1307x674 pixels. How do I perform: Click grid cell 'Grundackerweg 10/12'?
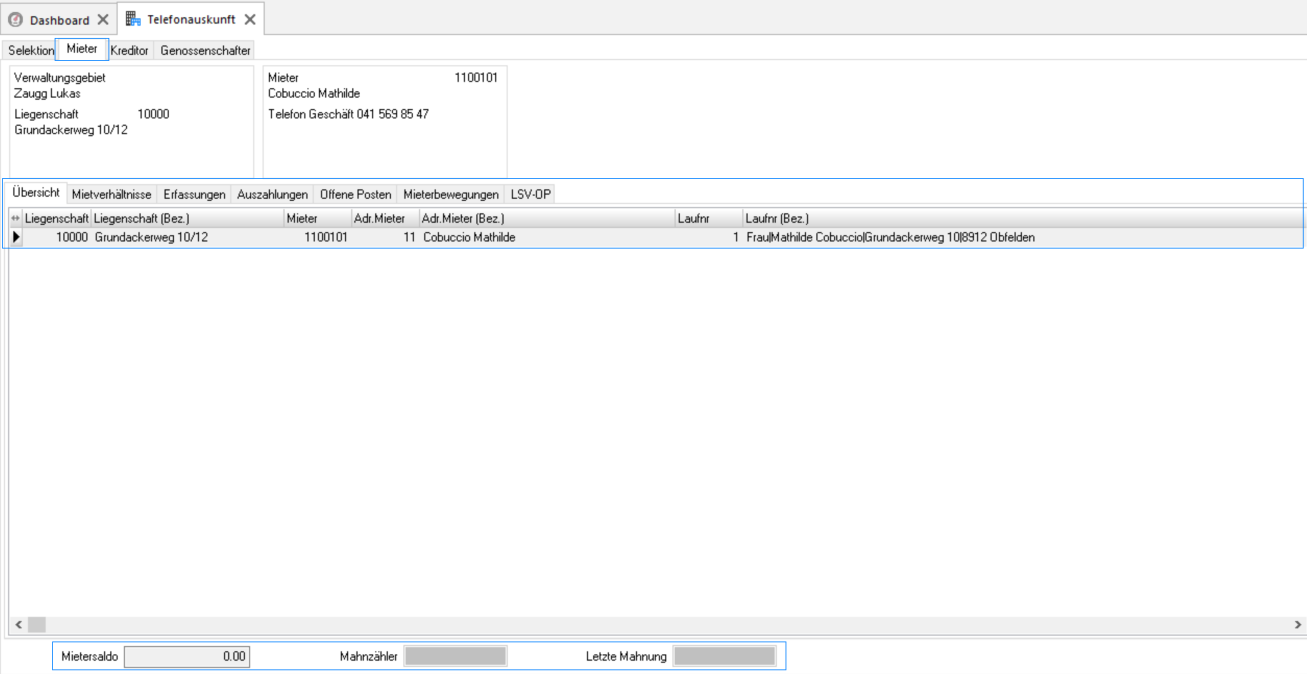tap(187, 237)
